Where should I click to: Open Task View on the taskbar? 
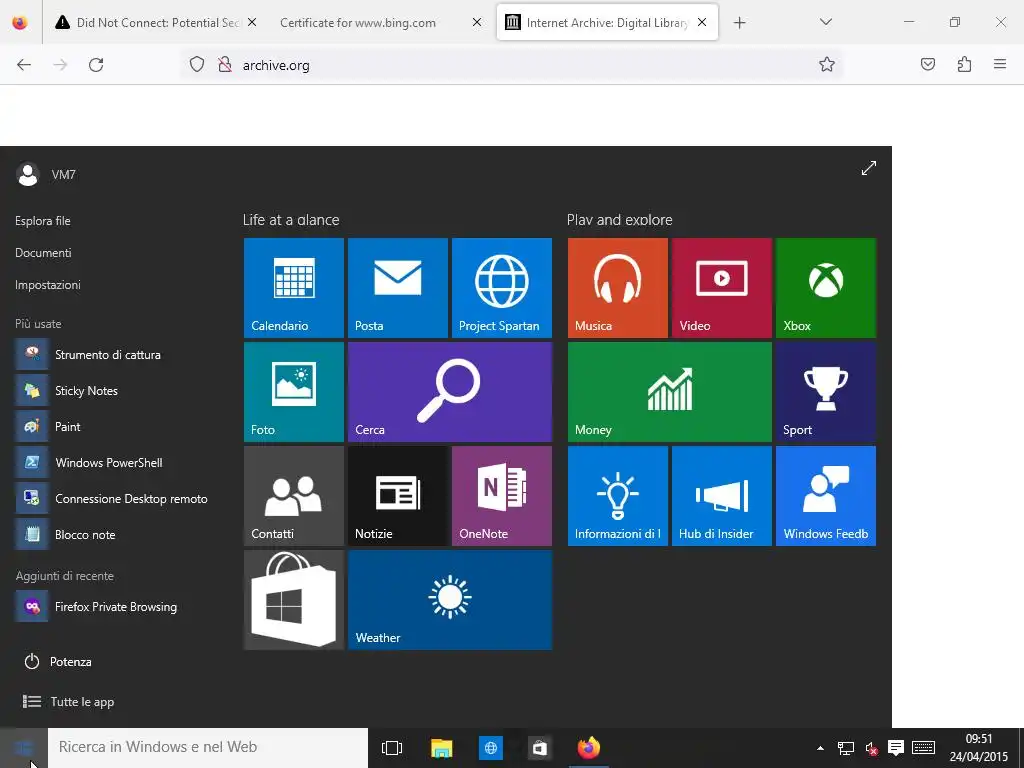pos(392,748)
